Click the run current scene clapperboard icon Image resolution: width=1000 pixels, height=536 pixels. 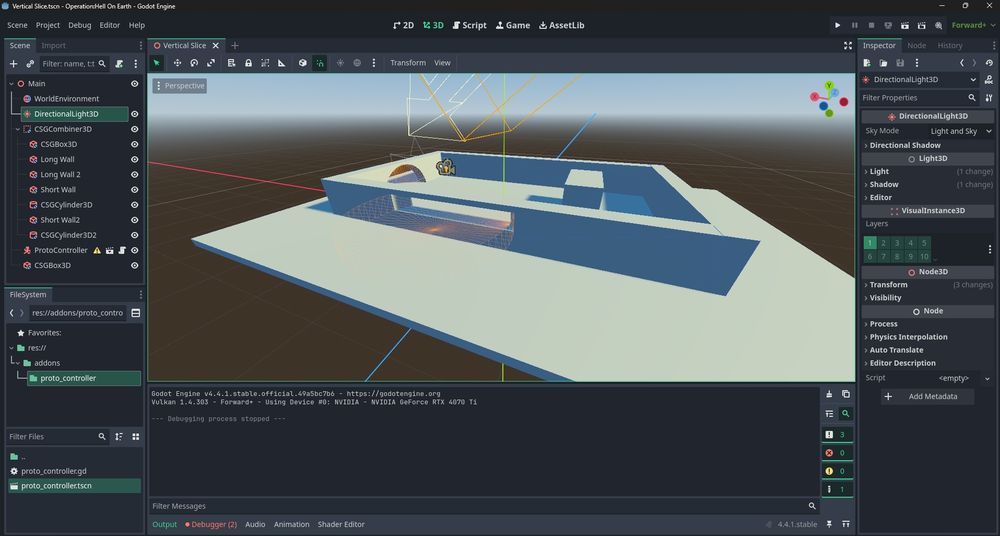coord(904,26)
